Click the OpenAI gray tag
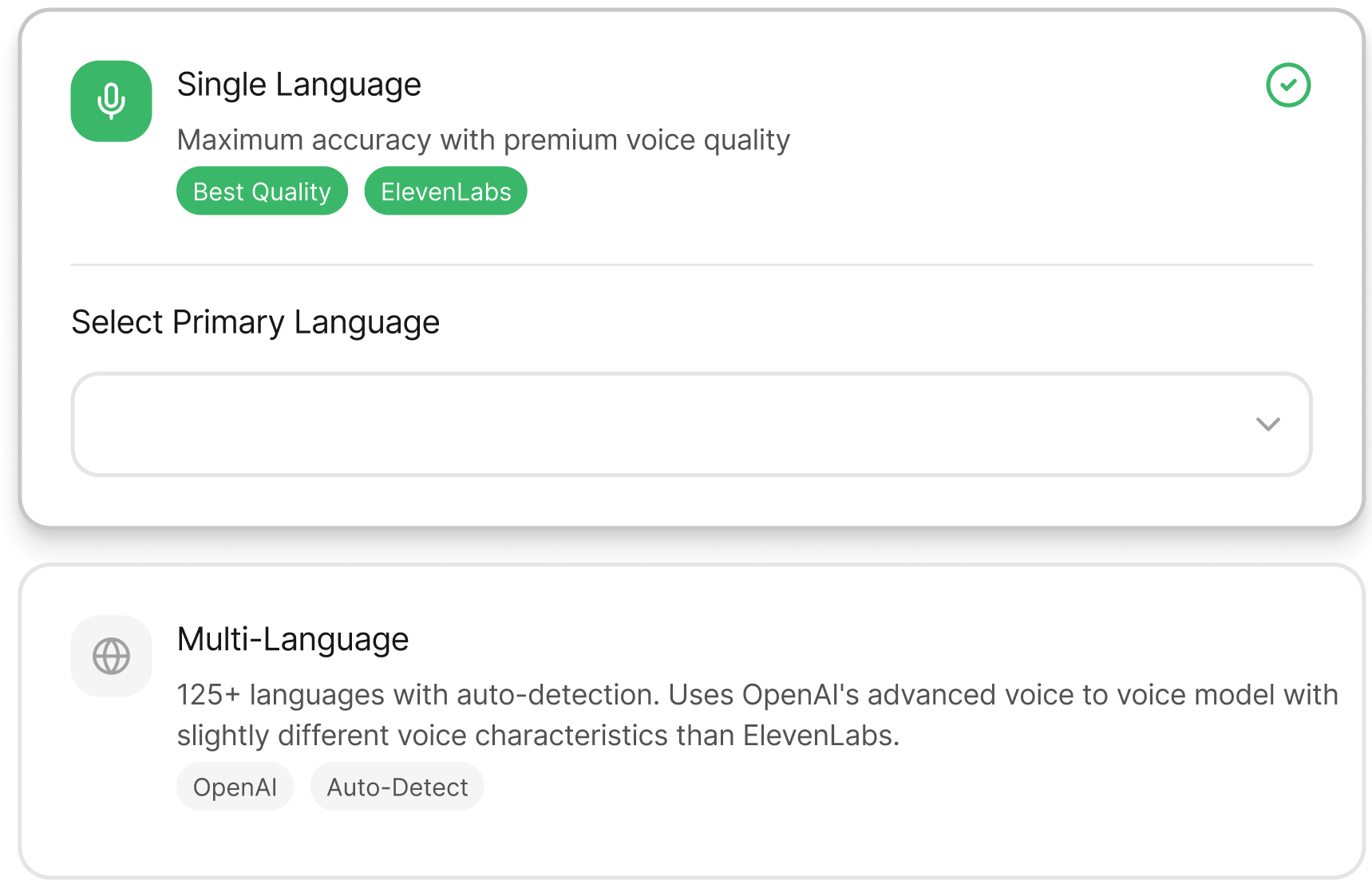This screenshot has width=1372, height=880. pyautogui.click(x=235, y=787)
